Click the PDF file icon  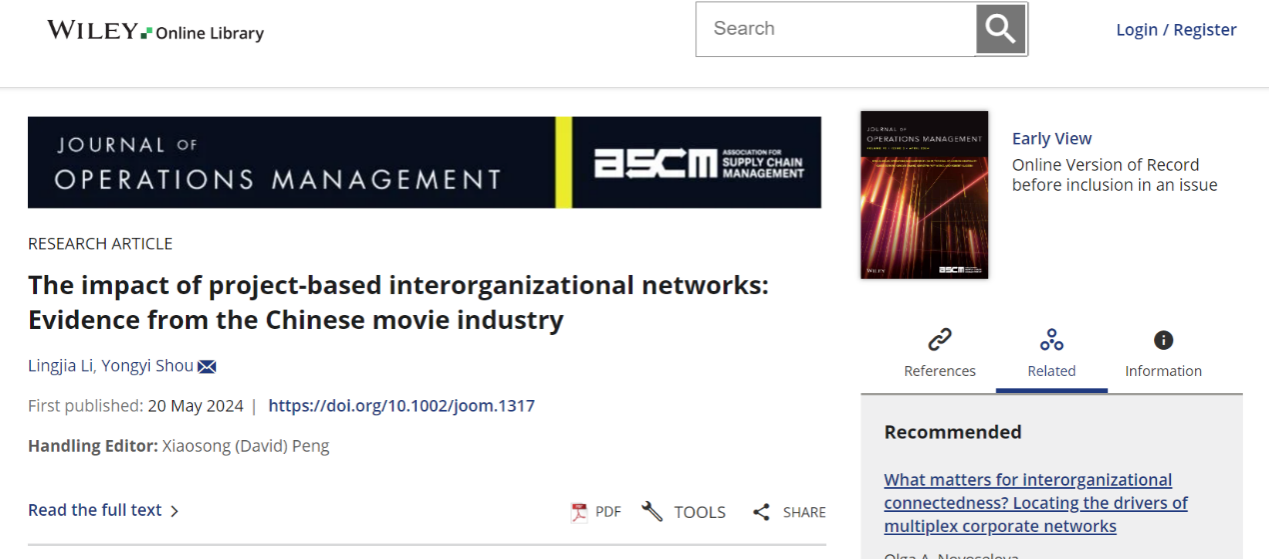point(579,512)
